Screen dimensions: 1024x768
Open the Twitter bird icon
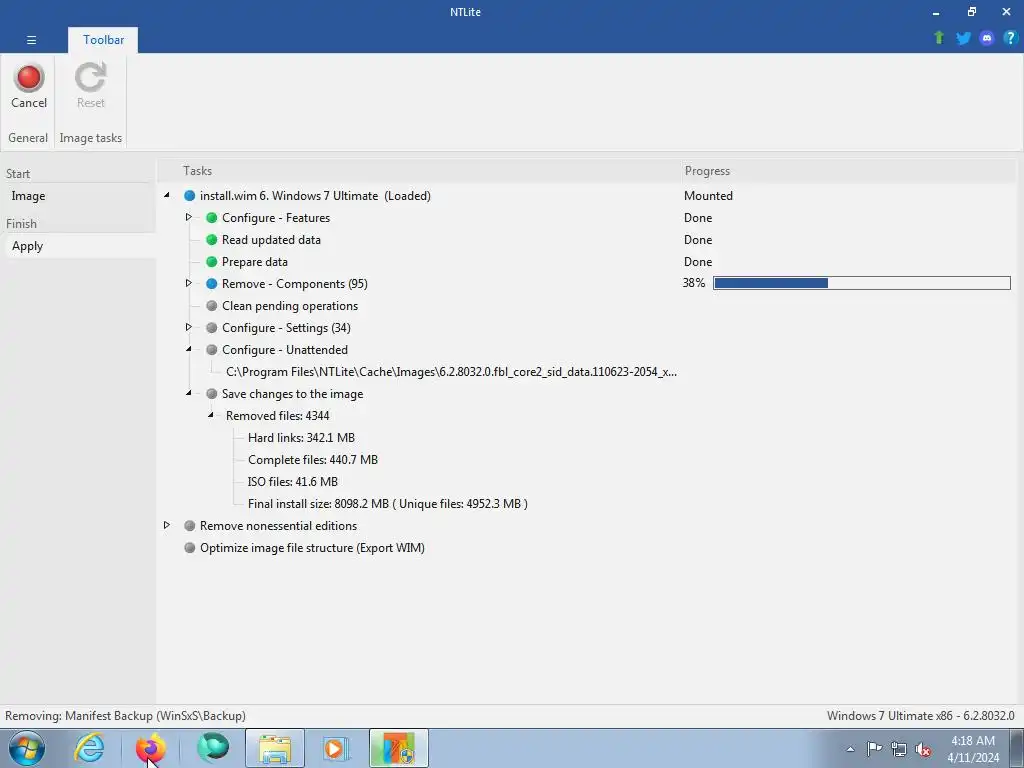(963, 38)
